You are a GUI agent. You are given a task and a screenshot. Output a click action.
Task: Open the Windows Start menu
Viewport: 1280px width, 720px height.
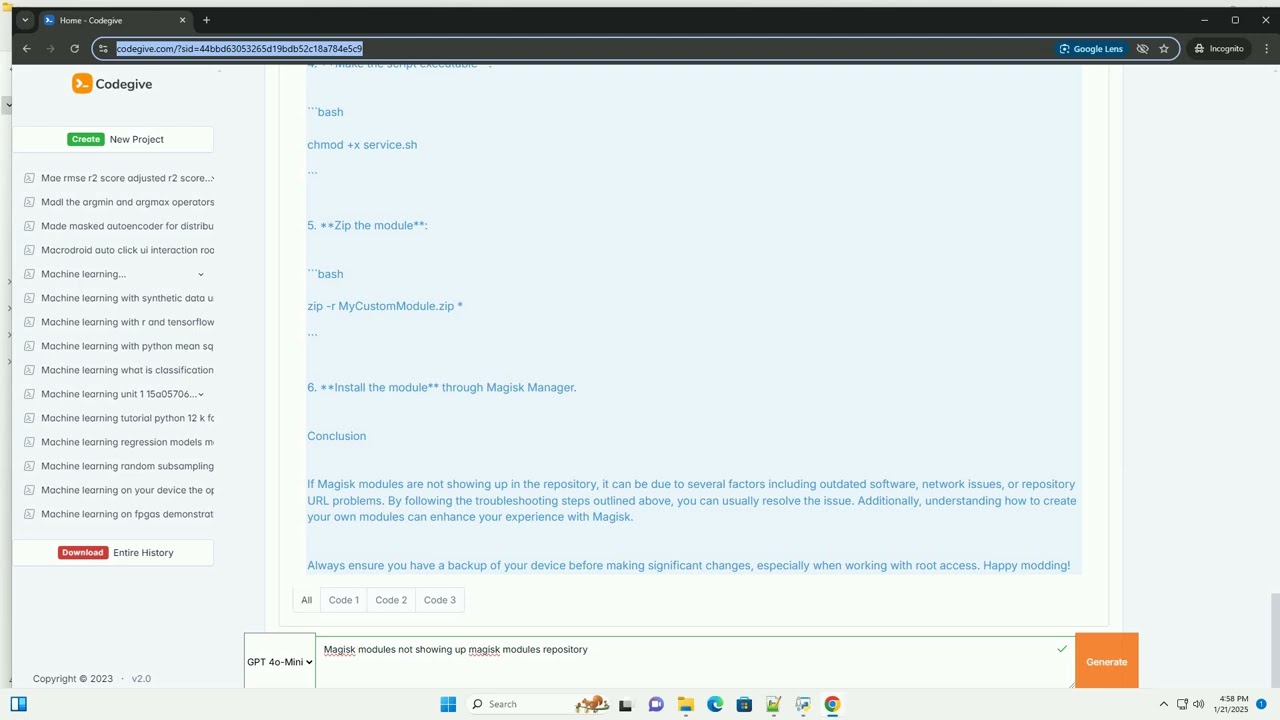pyautogui.click(x=448, y=704)
